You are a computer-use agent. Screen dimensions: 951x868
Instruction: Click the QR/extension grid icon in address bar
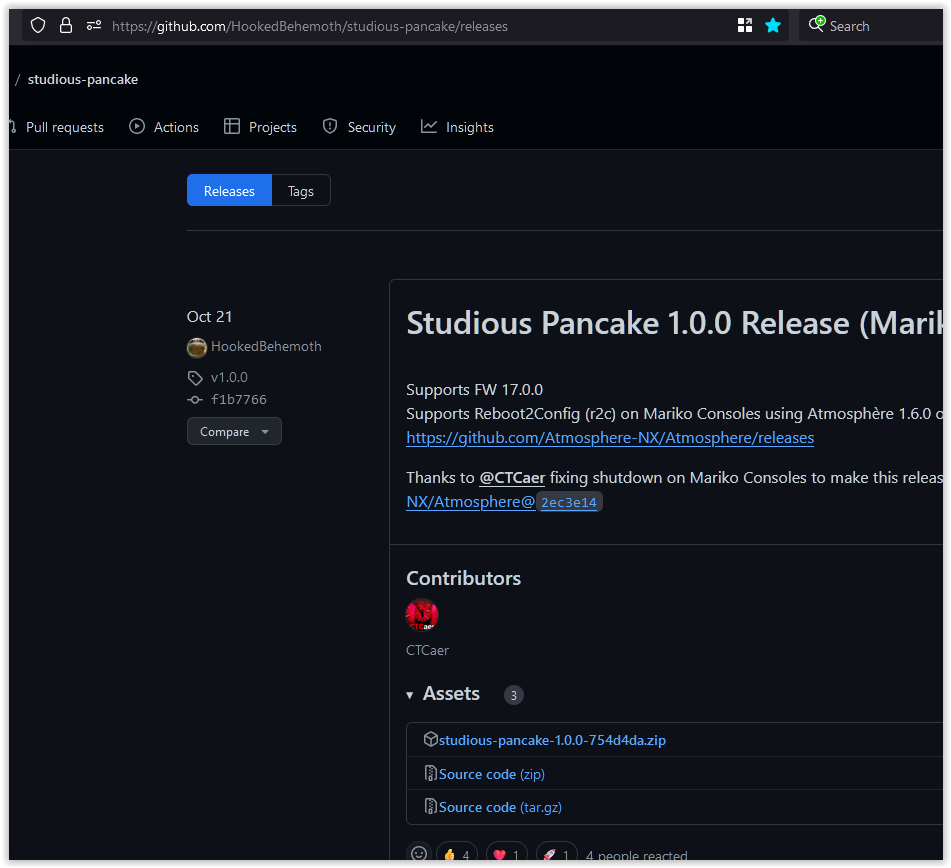click(745, 25)
